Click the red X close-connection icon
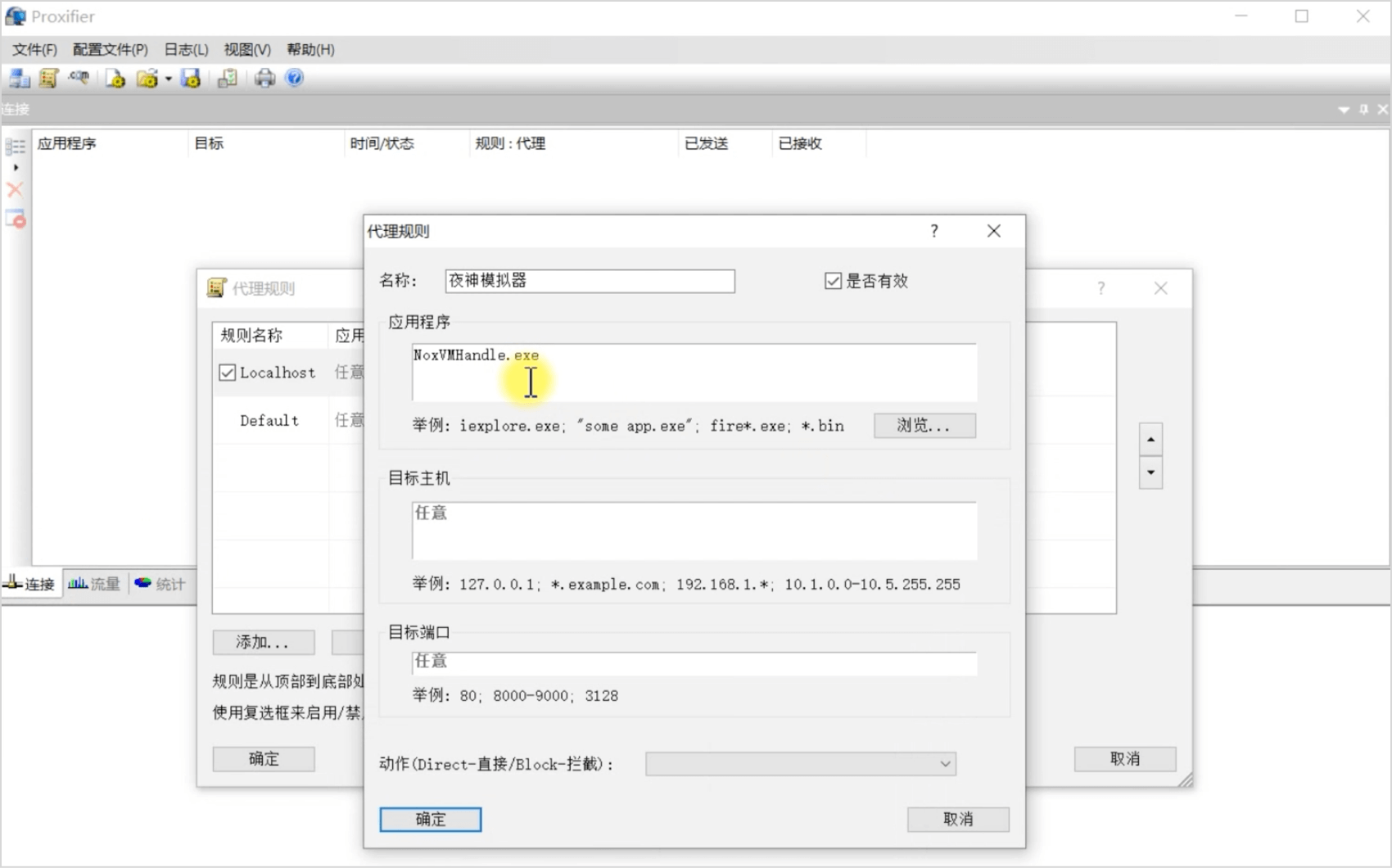 [x=15, y=190]
